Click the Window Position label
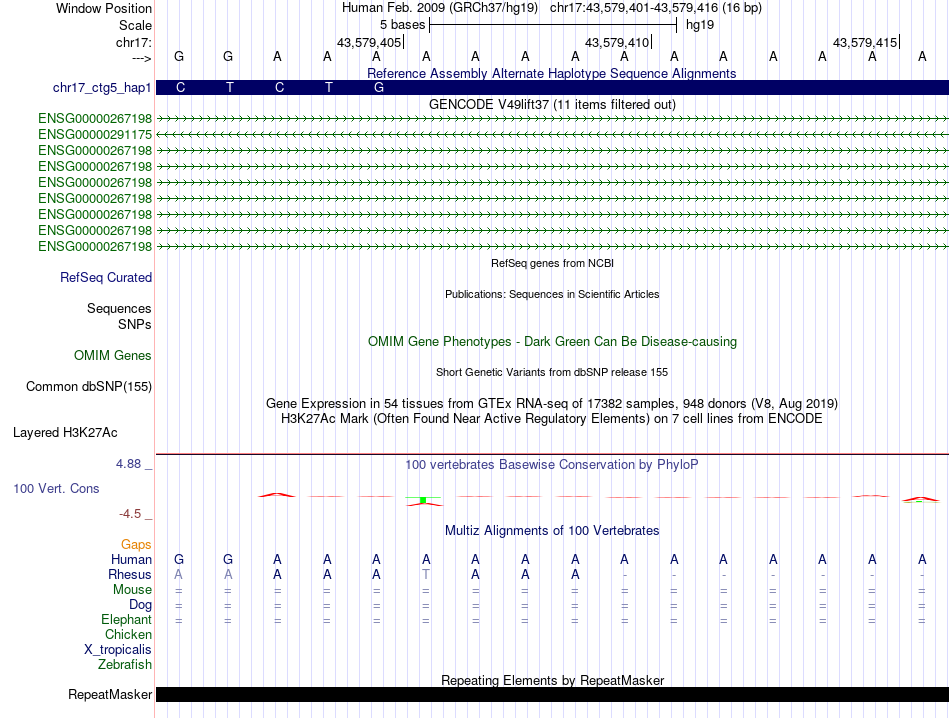Screen dimensions: 950x718 point(104,8)
